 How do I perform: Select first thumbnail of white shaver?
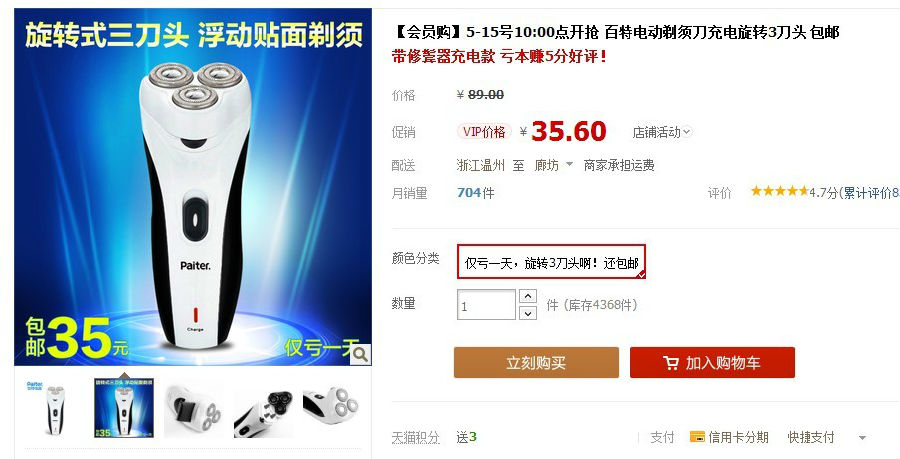point(55,408)
